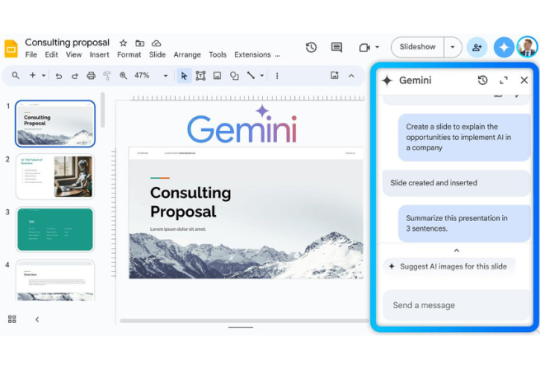This screenshot has width=540, height=370.
Task: Click the Summarize this presentation message
Action: tap(464, 223)
